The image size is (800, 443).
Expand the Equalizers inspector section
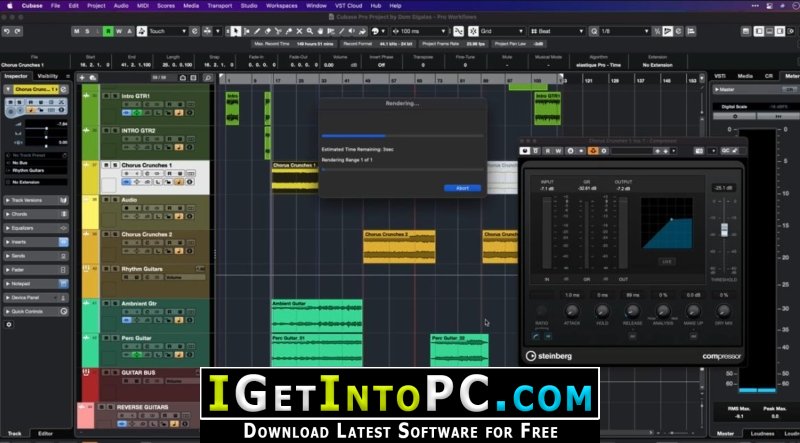[x=36, y=228]
